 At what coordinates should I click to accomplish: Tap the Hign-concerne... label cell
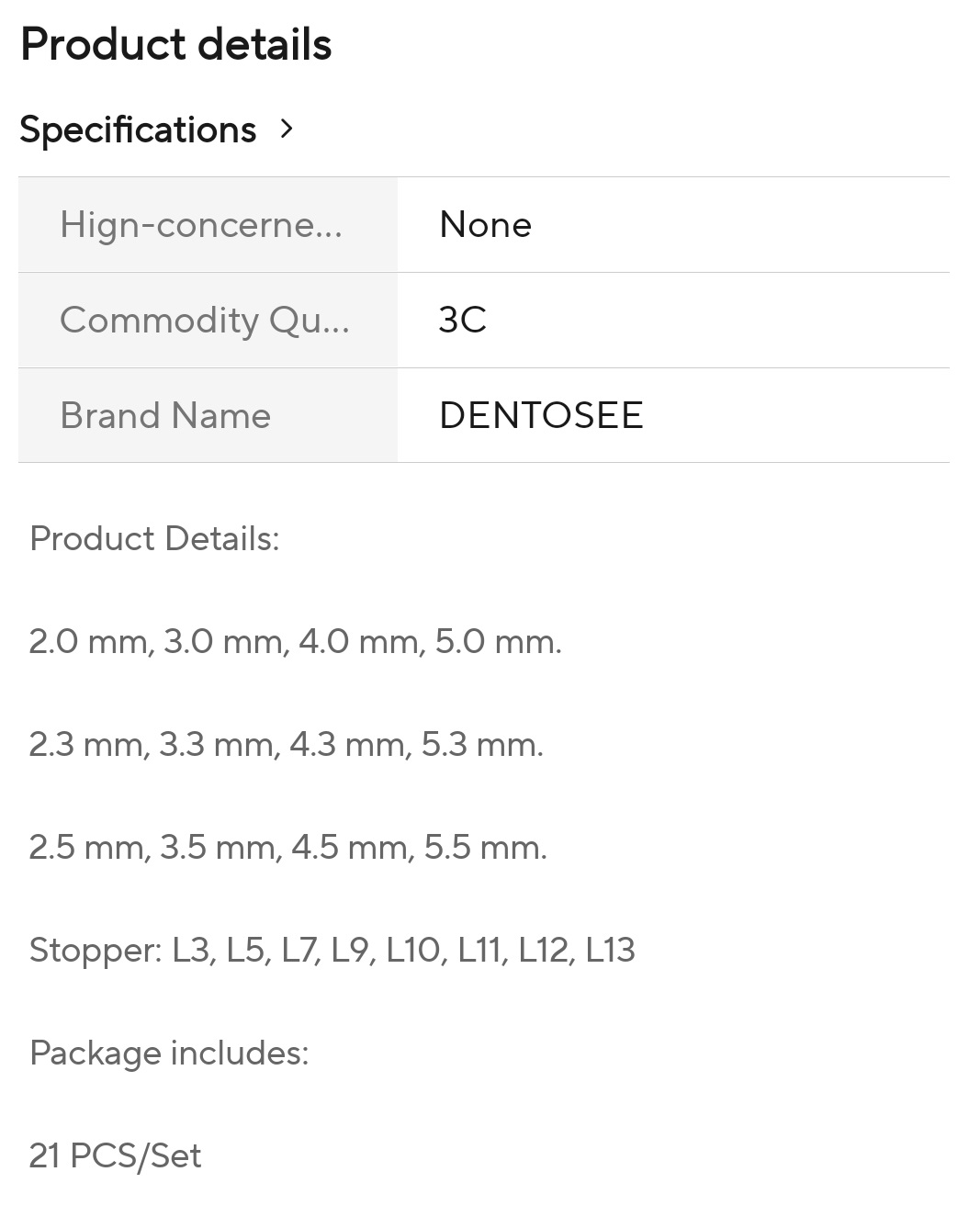[208, 225]
